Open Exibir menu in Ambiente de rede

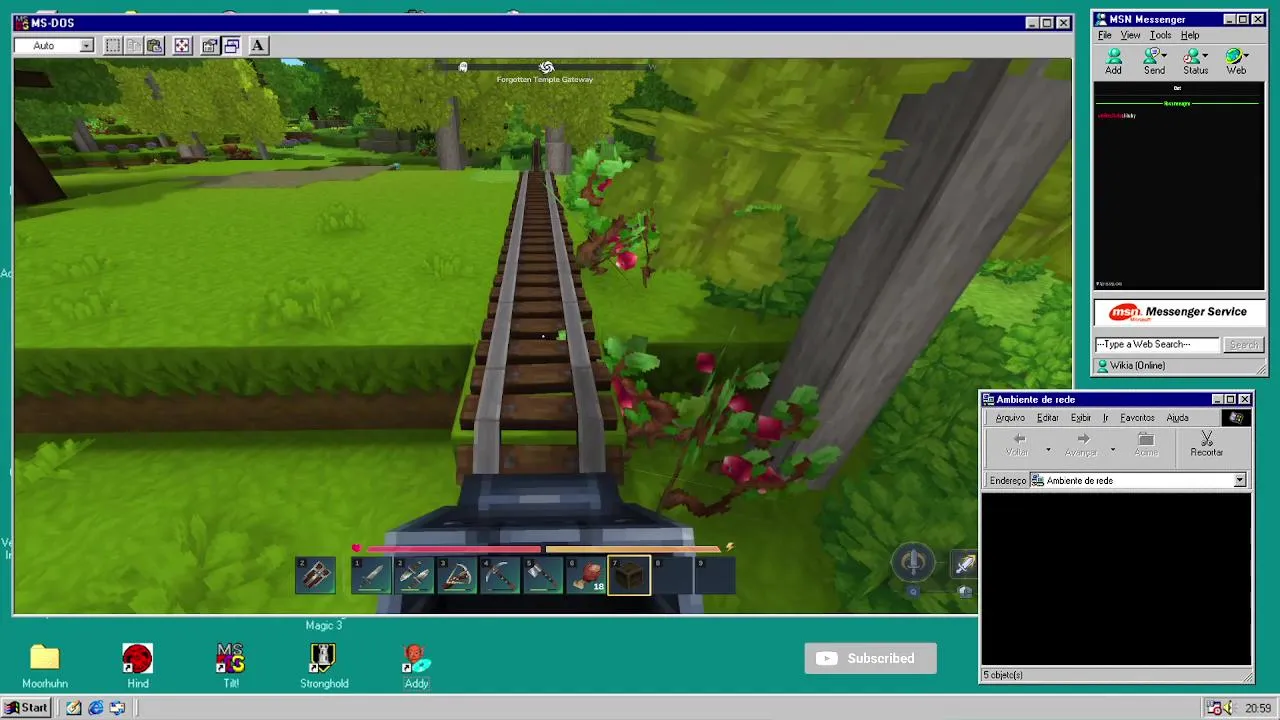pos(1080,418)
